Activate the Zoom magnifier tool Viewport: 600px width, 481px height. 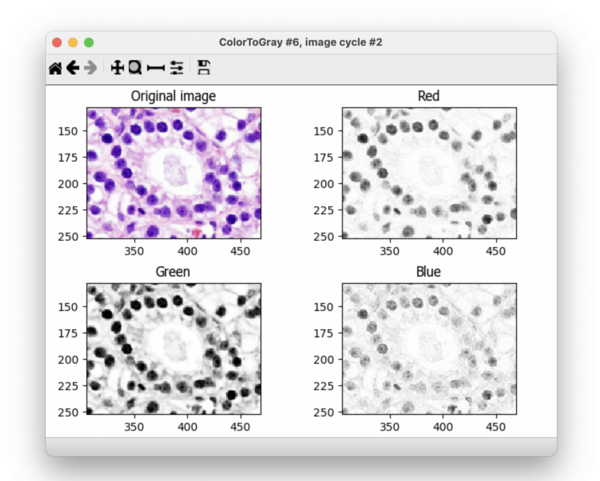tap(134, 68)
